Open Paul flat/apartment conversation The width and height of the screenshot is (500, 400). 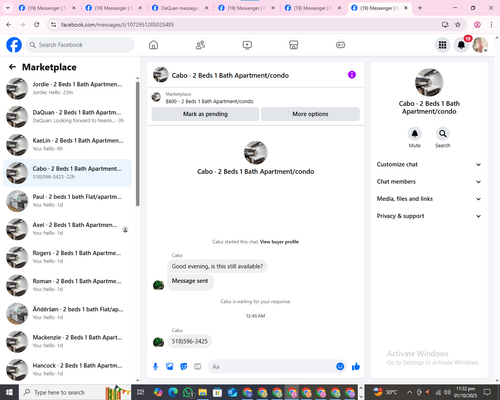coord(67,201)
